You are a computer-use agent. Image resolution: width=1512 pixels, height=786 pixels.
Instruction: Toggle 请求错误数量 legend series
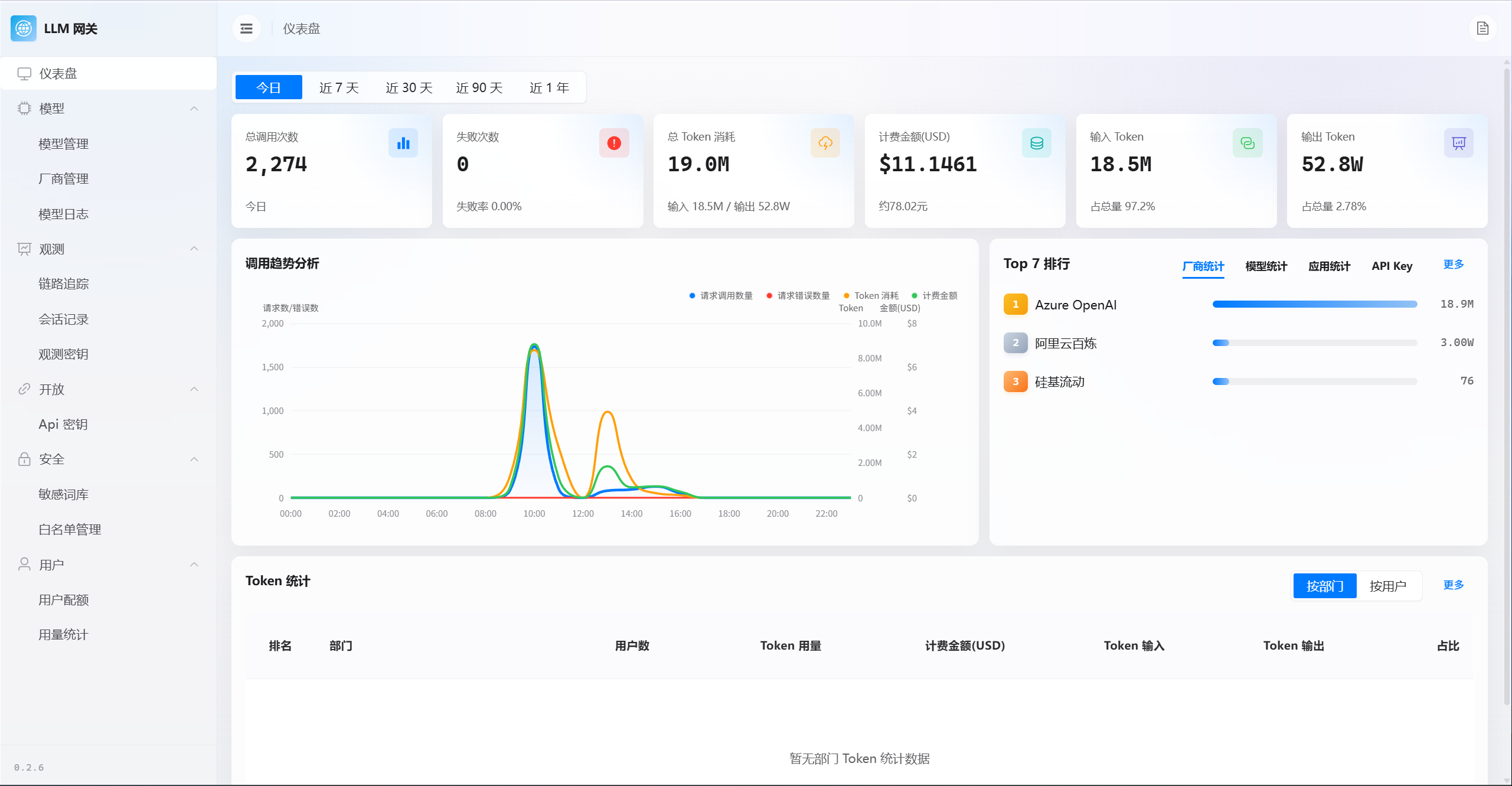pos(798,296)
